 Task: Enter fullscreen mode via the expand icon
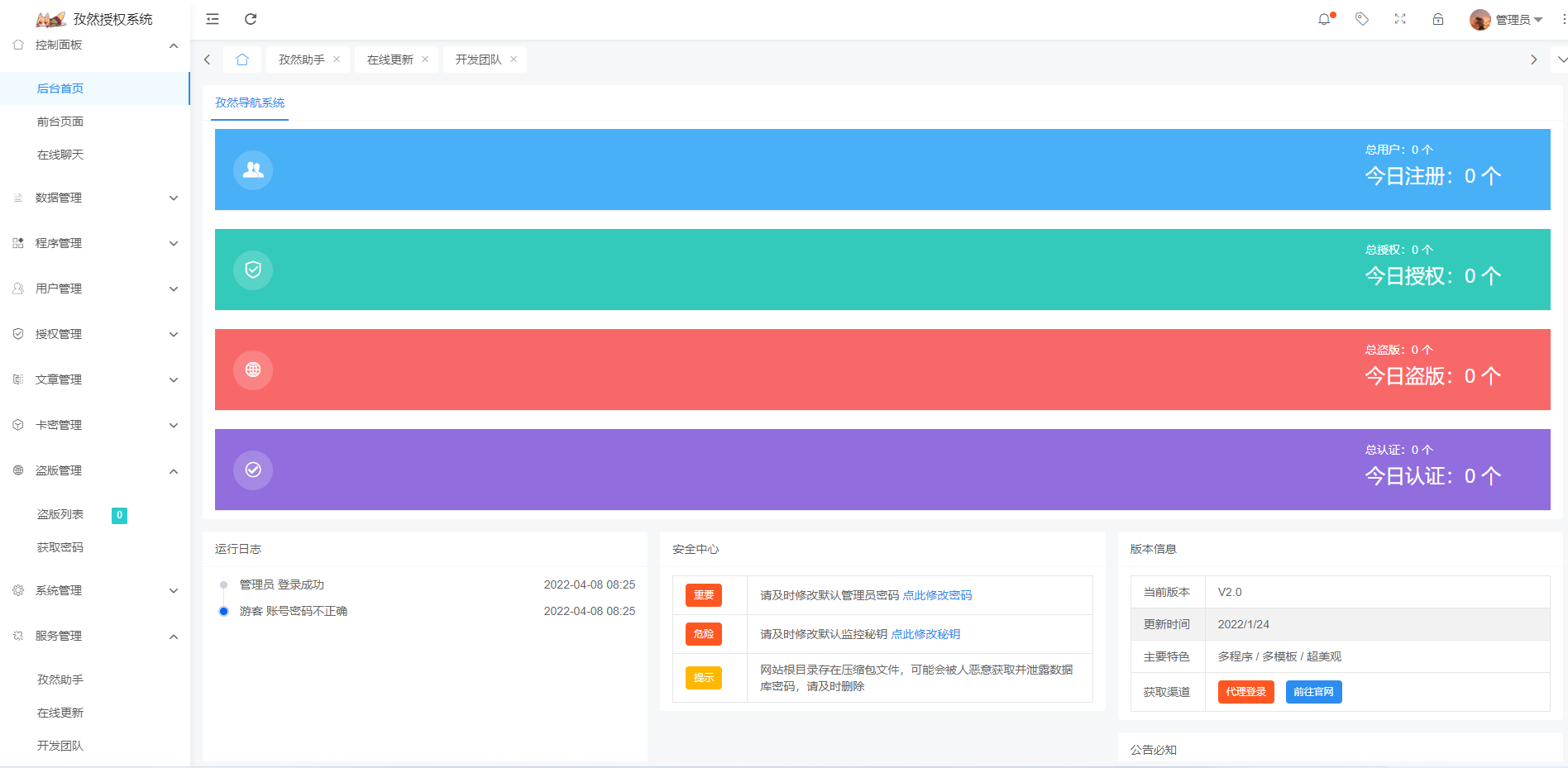[x=1400, y=19]
